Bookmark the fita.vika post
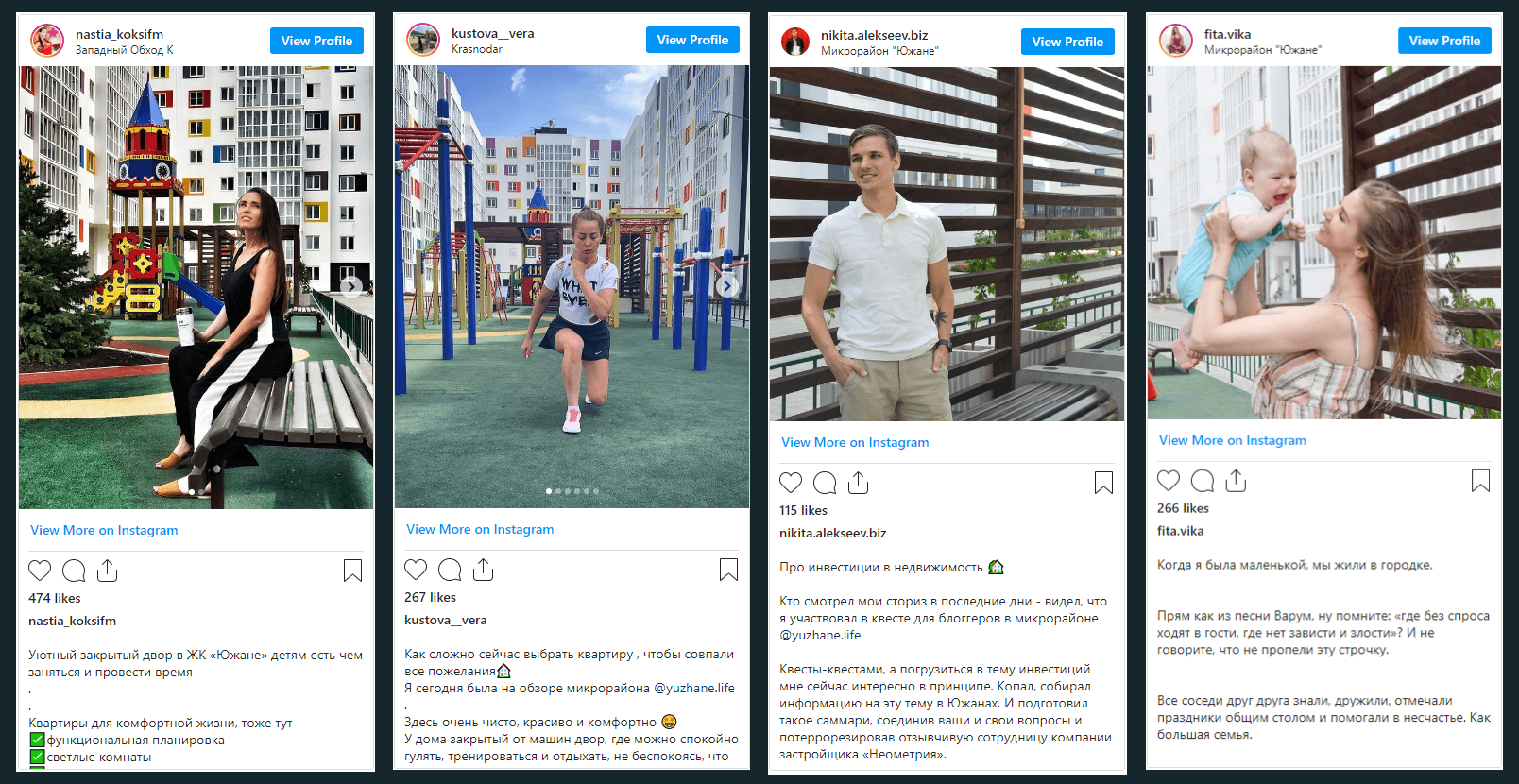This screenshot has height=784, width=1519. coord(1480,481)
